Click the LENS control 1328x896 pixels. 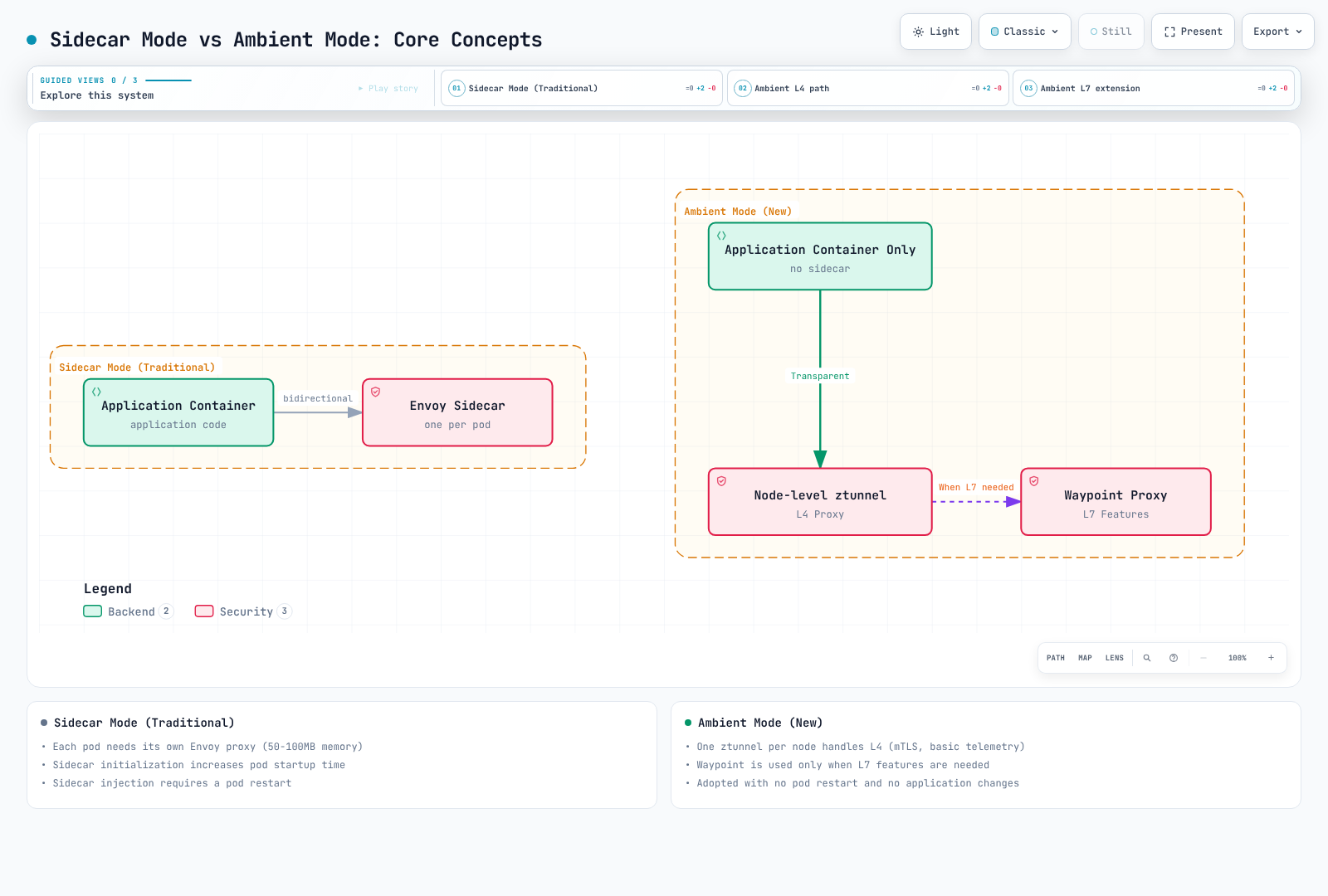point(1115,658)
